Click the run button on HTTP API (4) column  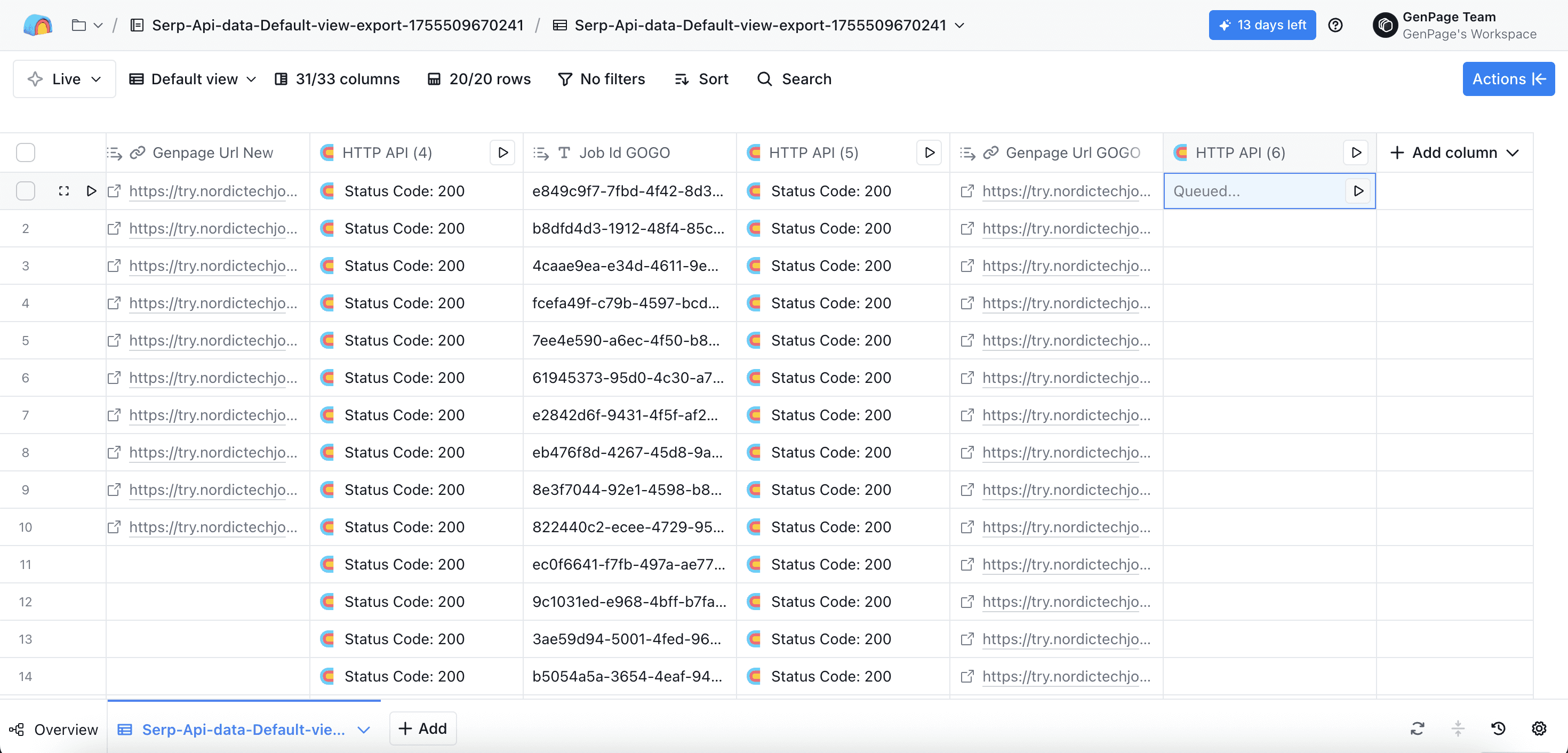coord(503,153)
